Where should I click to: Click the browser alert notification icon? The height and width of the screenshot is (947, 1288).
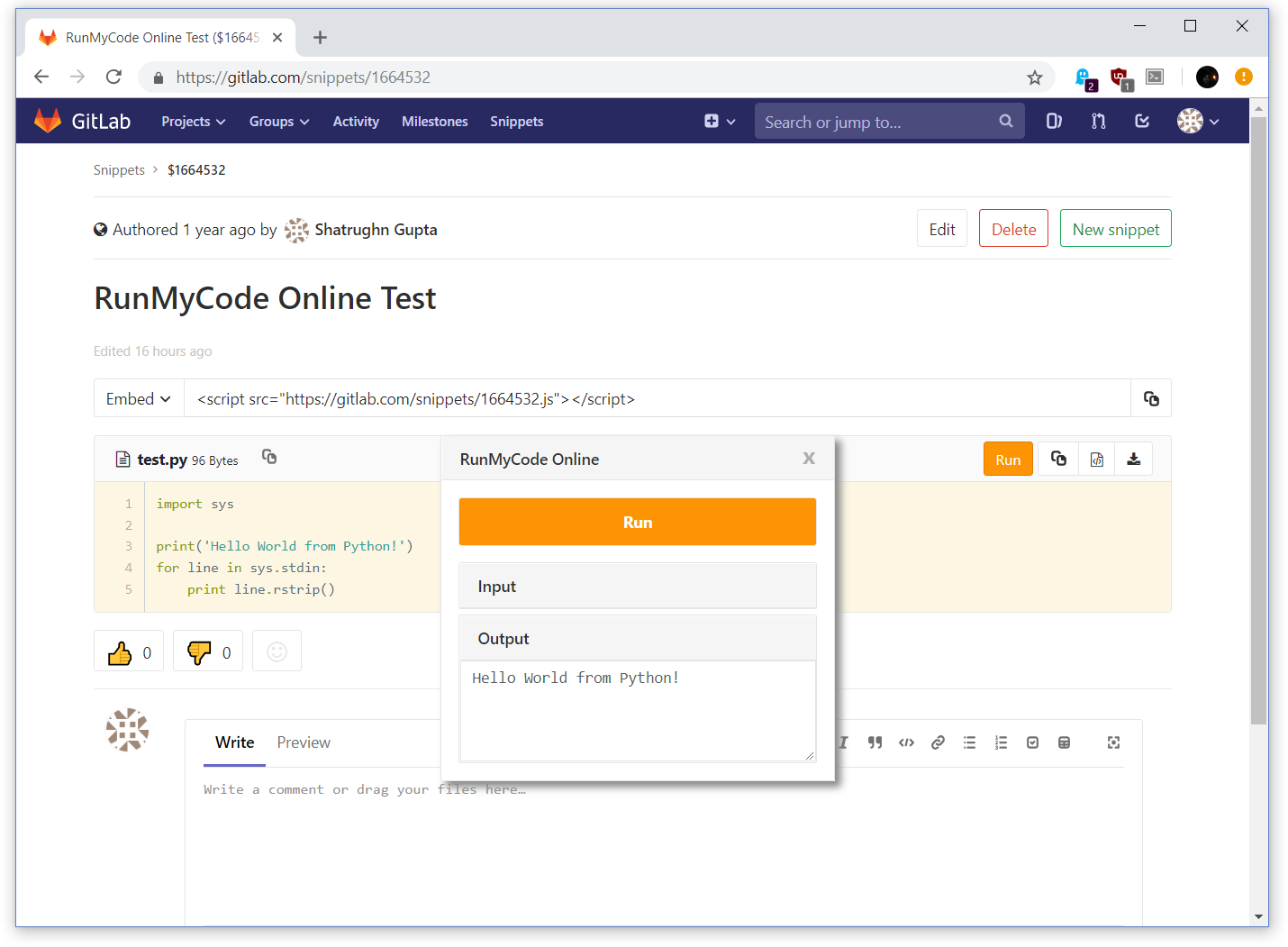[x=1244, y=77]
